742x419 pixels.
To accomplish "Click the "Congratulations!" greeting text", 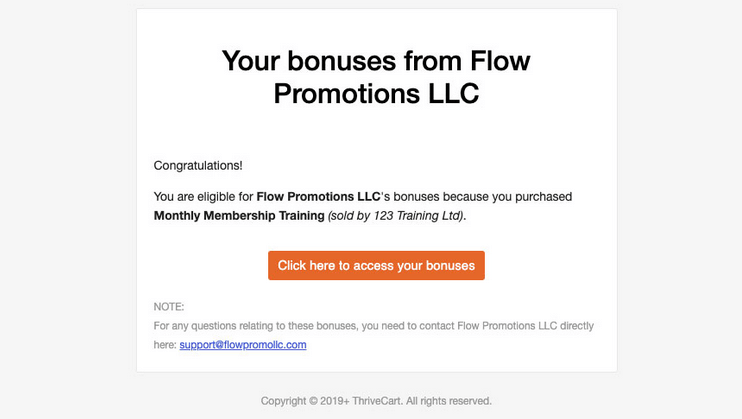I will coord(198,166).
